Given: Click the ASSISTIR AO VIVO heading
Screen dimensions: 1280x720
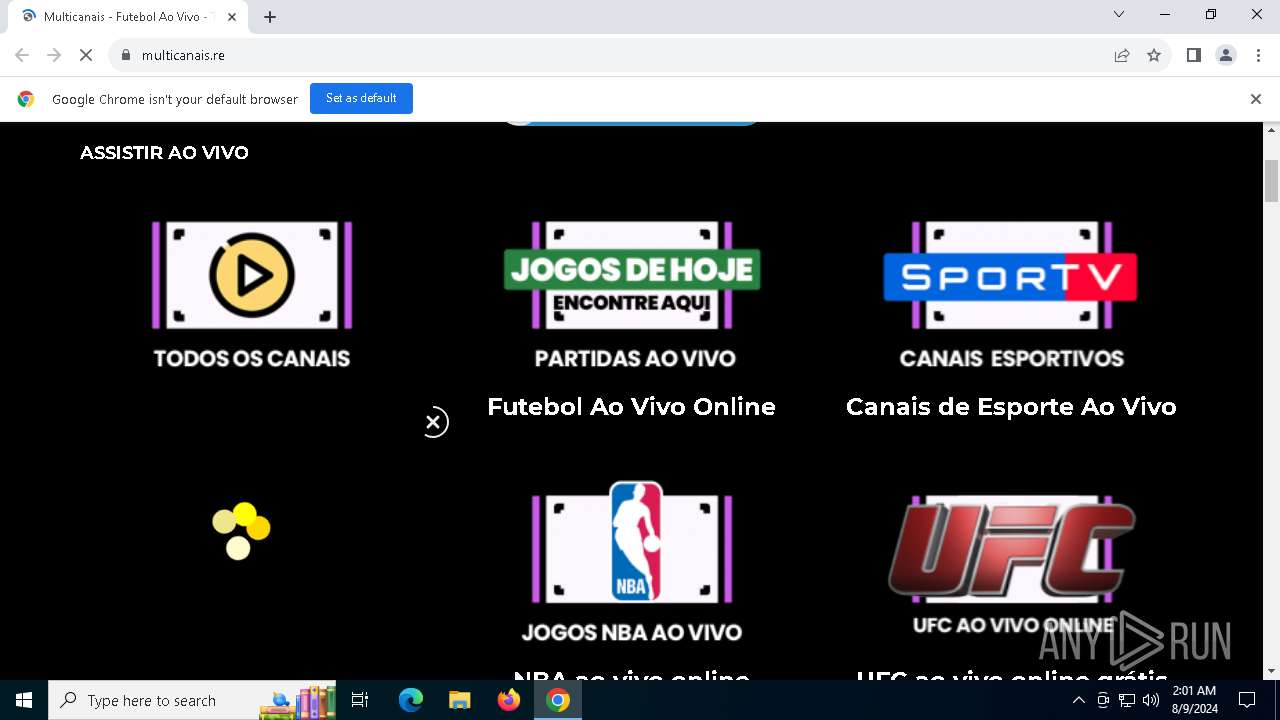Looking at the screenshot, I should coord(164,153).
